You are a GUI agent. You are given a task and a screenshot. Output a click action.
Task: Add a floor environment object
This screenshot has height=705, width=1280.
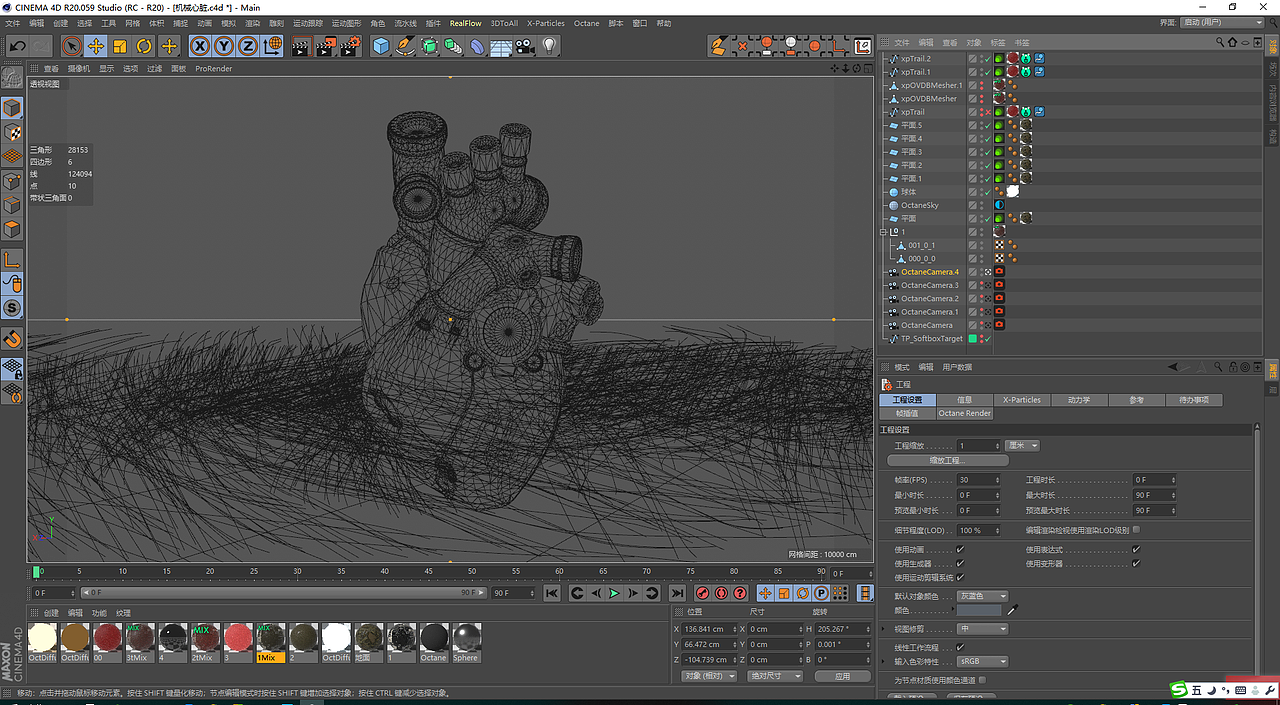tap(501, 46)
